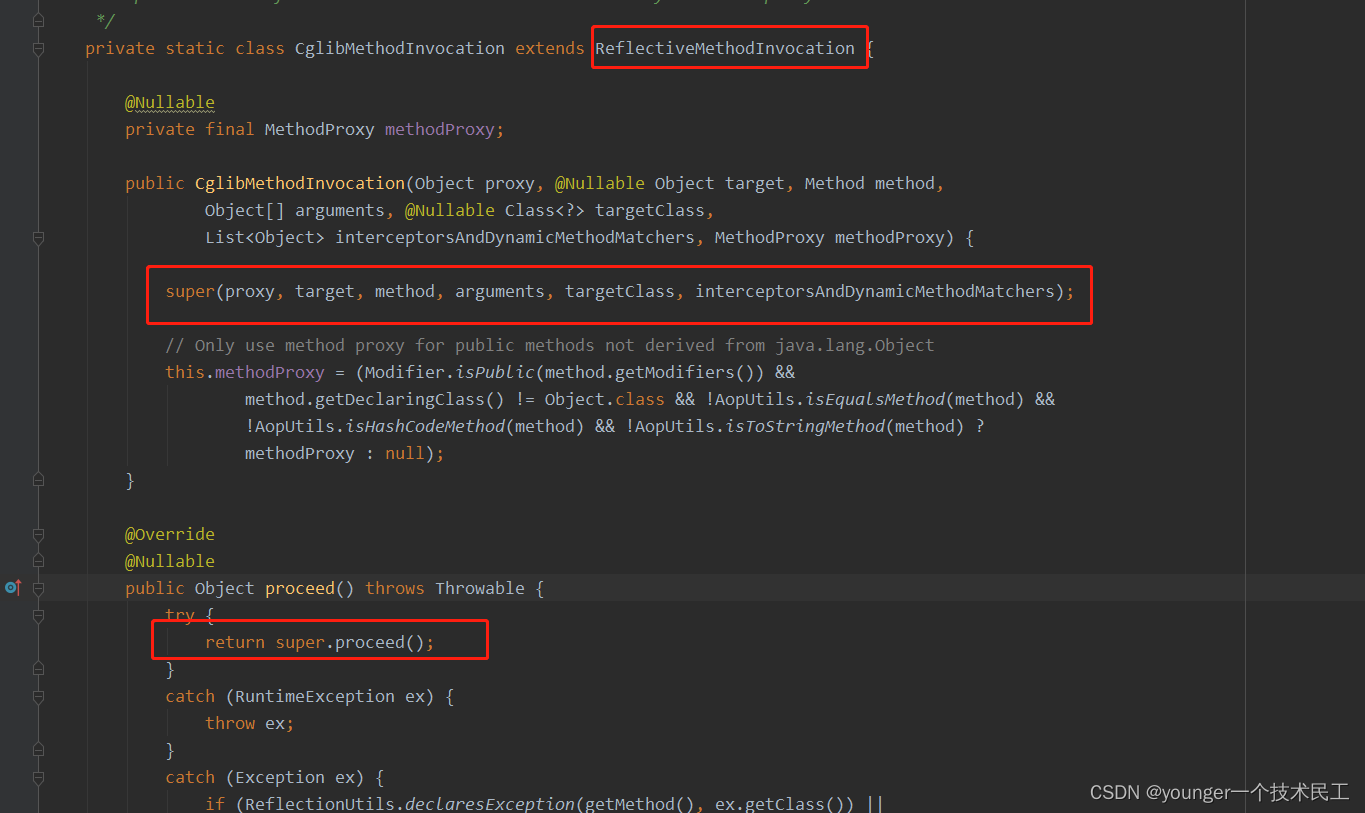Click the ReflectionUtils class name
The width and height of the screenshot is (1365, 813).
pos(320,804)
